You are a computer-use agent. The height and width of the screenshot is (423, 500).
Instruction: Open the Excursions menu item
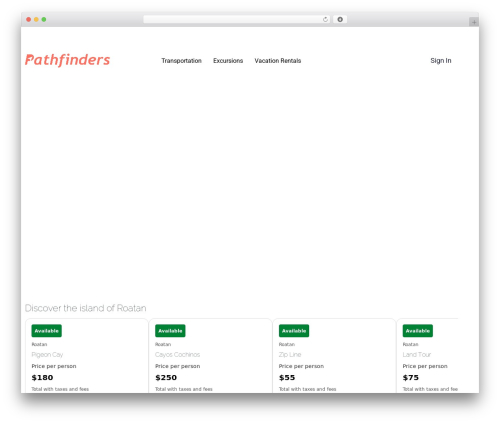[228, 61]
